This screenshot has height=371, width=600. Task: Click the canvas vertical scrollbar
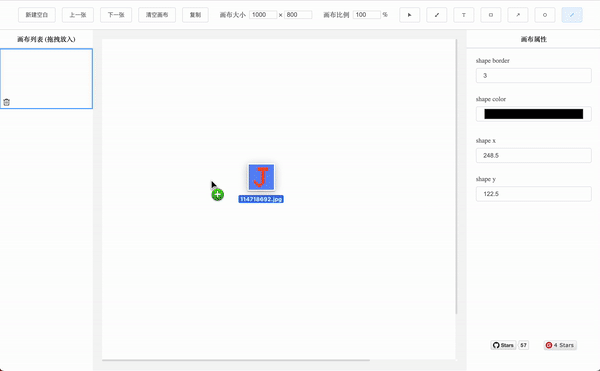pos(456,177)
